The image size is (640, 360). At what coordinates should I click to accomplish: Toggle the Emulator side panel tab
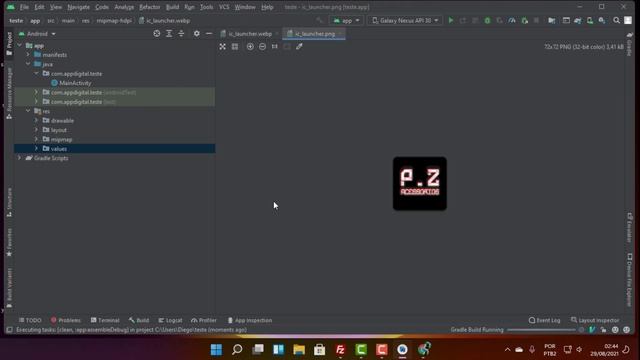click(x=629, y=228)
